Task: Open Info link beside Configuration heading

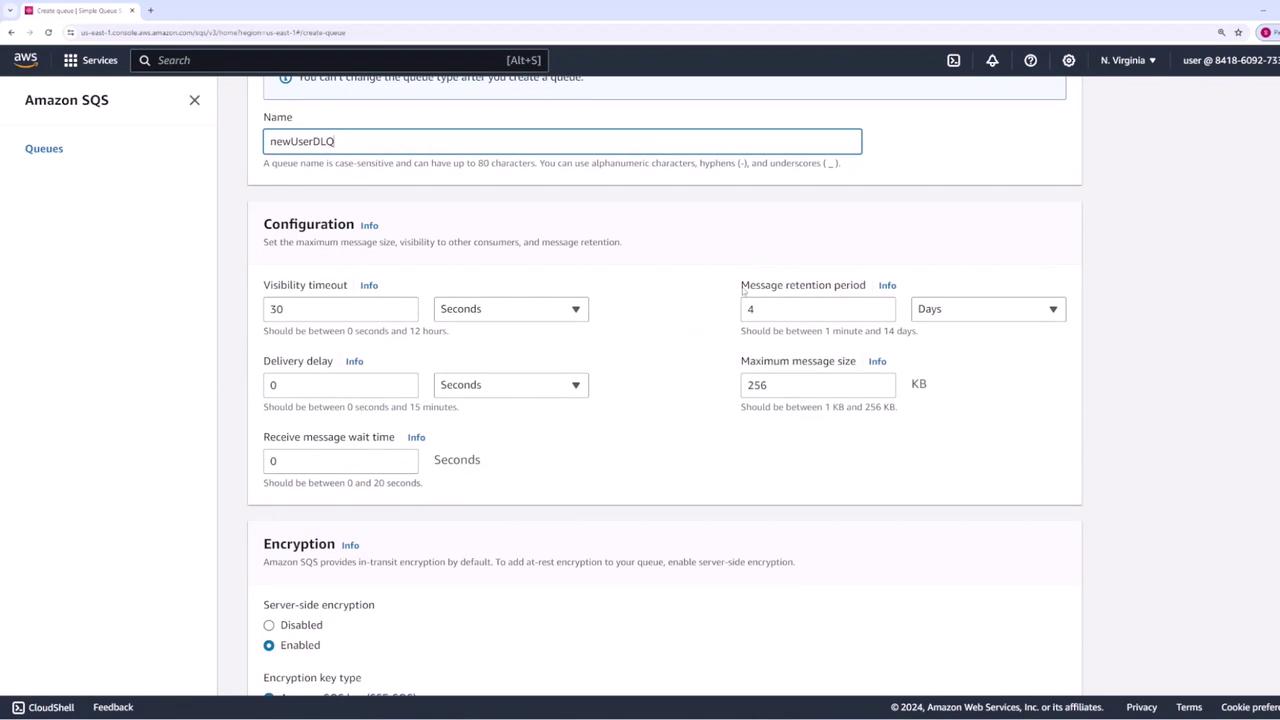Action: click(x=369, y=225)
